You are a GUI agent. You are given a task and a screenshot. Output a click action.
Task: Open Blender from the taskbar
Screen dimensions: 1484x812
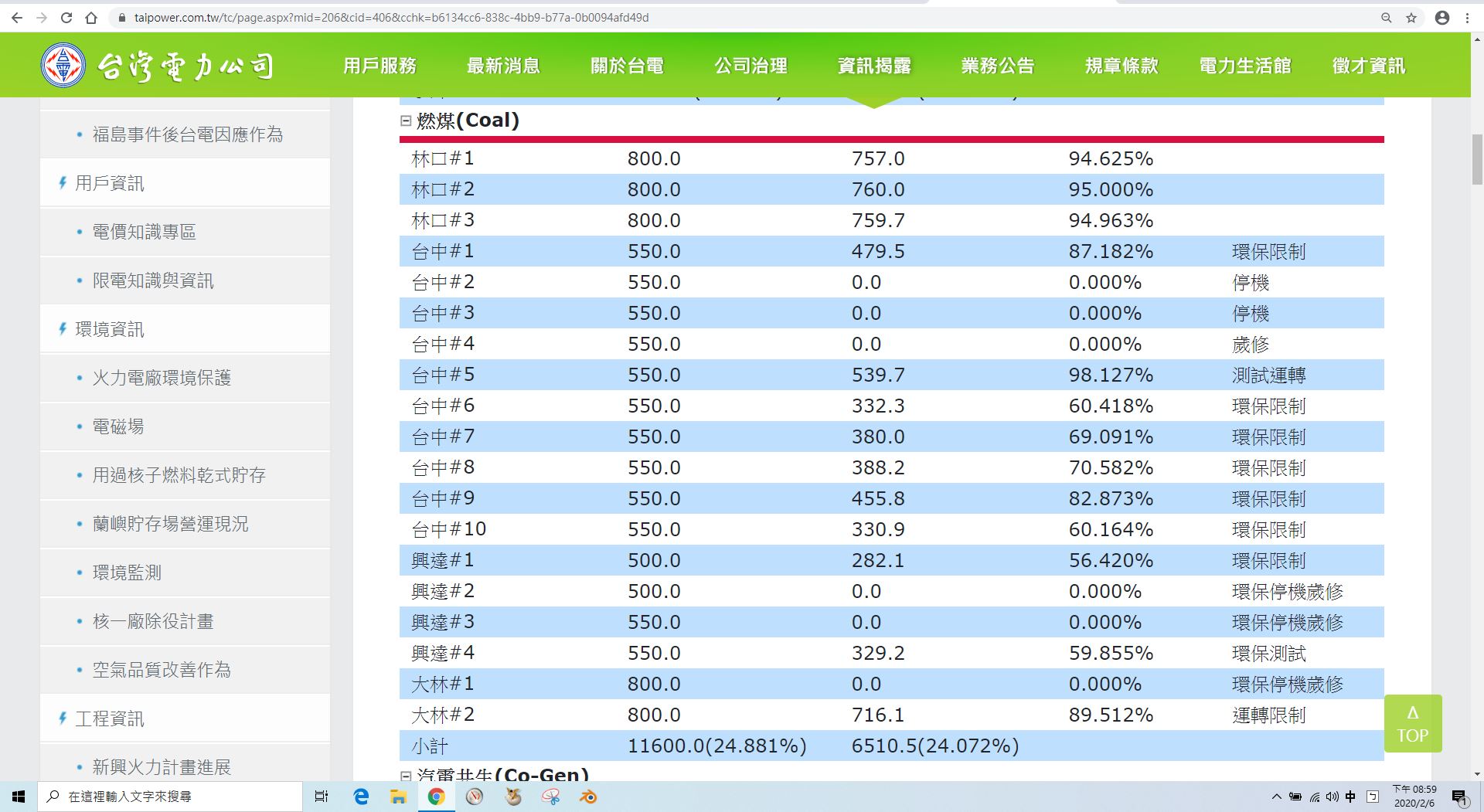(588, 797)
